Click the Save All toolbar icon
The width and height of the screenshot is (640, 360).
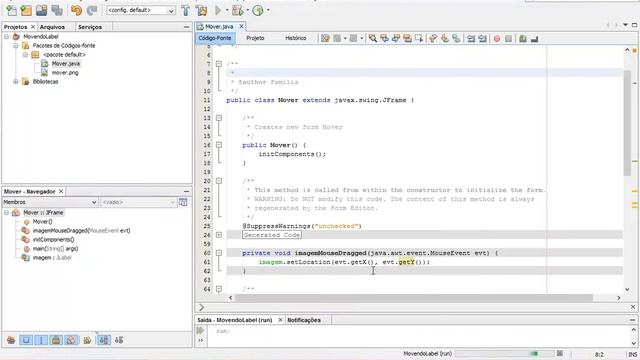click(57, 10)
